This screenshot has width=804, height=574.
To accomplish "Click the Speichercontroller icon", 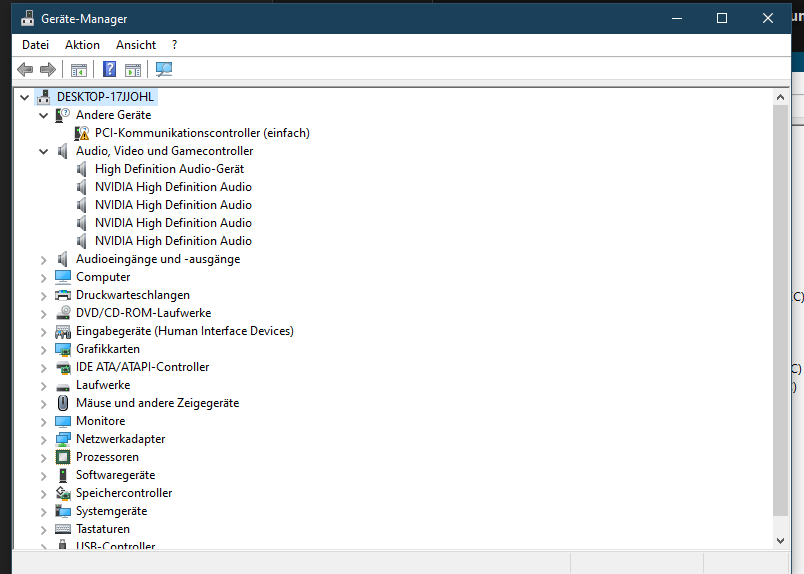I will click(63, 493).
